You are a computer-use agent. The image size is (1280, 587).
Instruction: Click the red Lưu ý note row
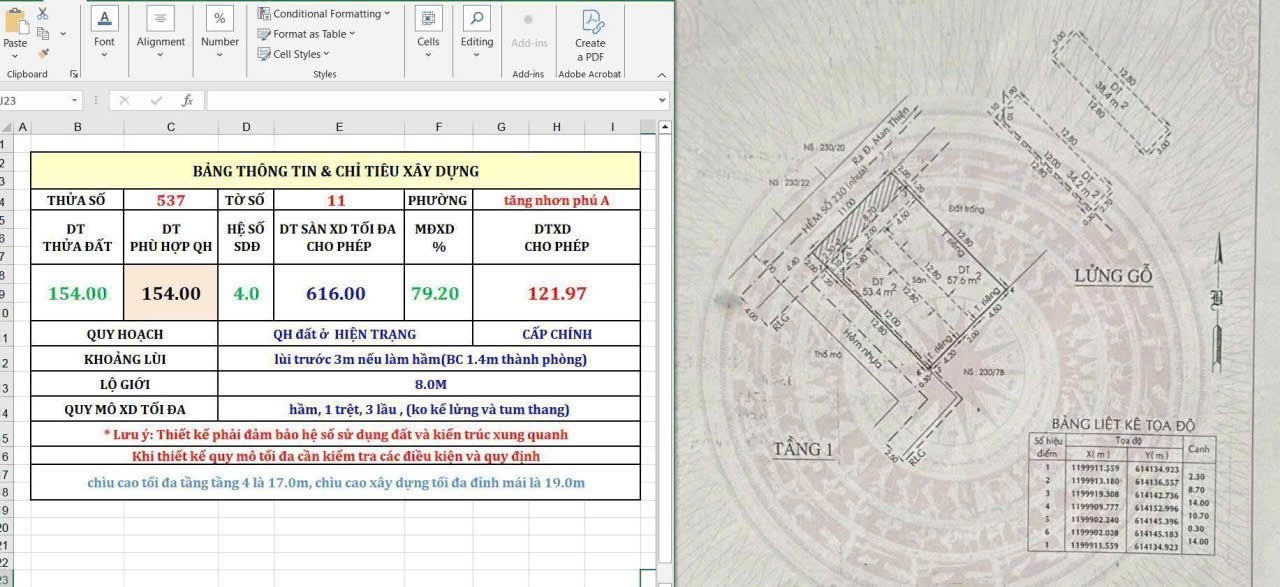pos(335,434)
